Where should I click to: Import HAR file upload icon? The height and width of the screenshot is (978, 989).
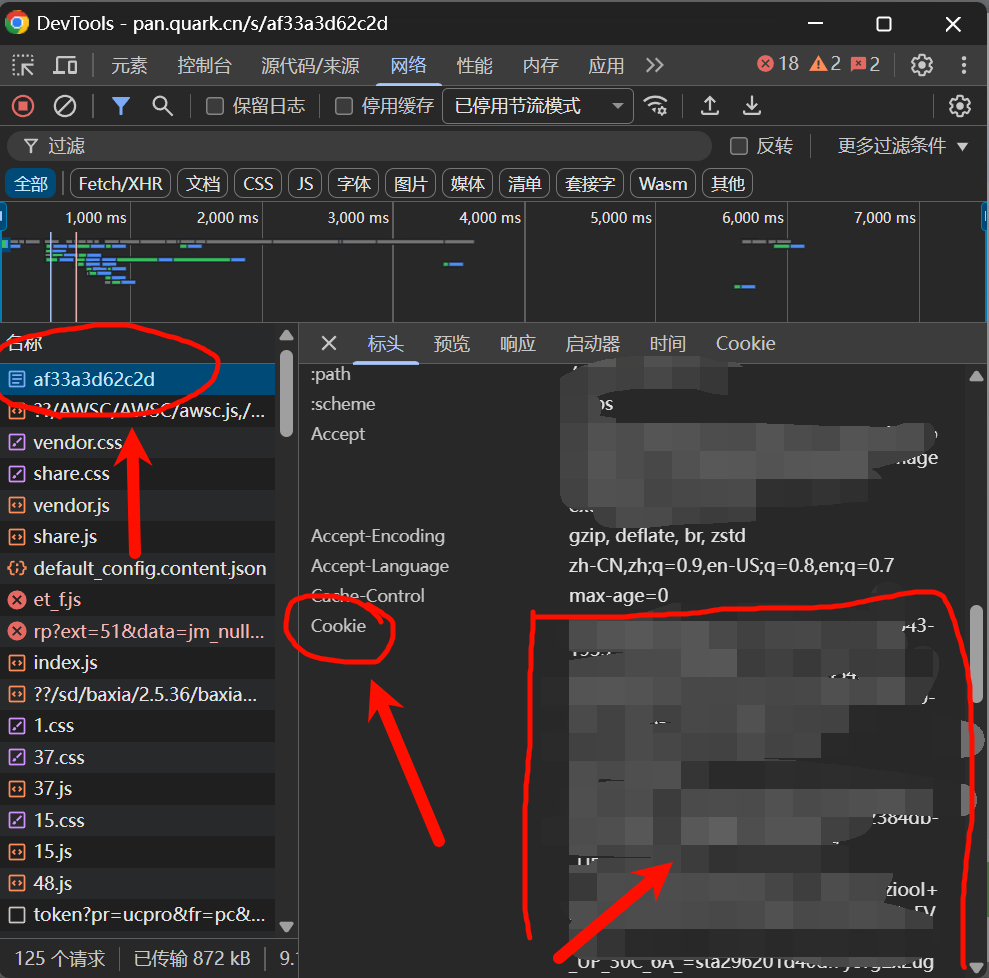[710, 106]
